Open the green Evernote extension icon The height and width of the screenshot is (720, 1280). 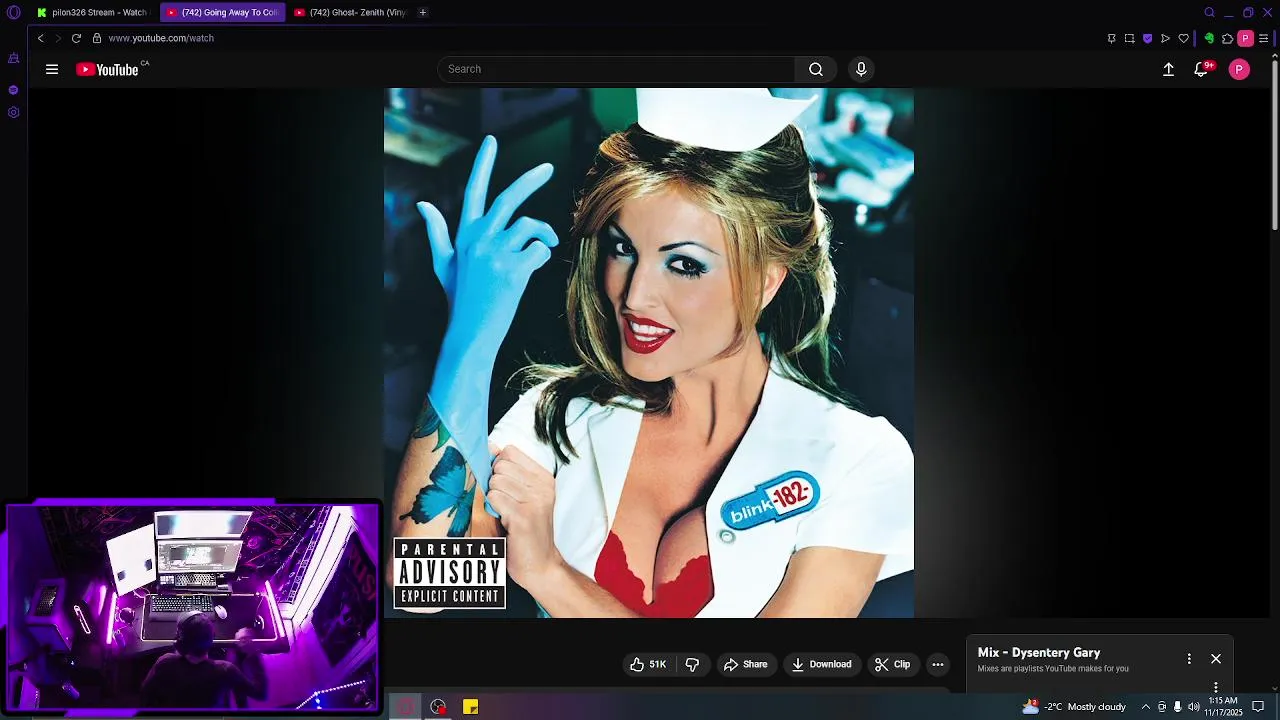[1209, 38]
